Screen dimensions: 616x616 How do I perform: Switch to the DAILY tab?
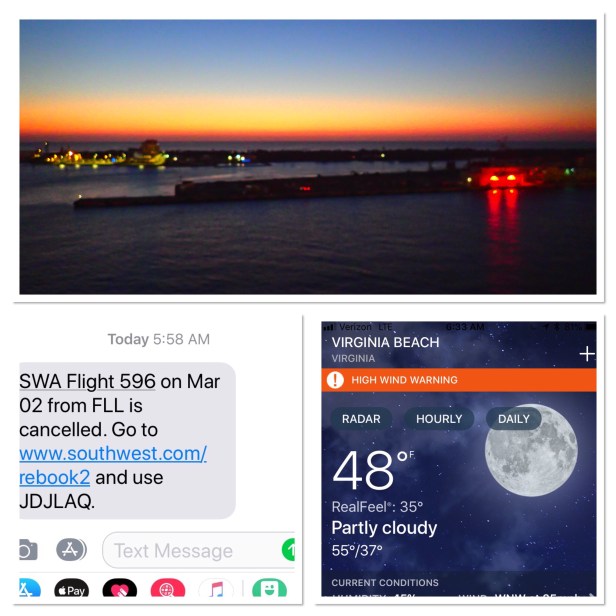(x=513, y=419)
